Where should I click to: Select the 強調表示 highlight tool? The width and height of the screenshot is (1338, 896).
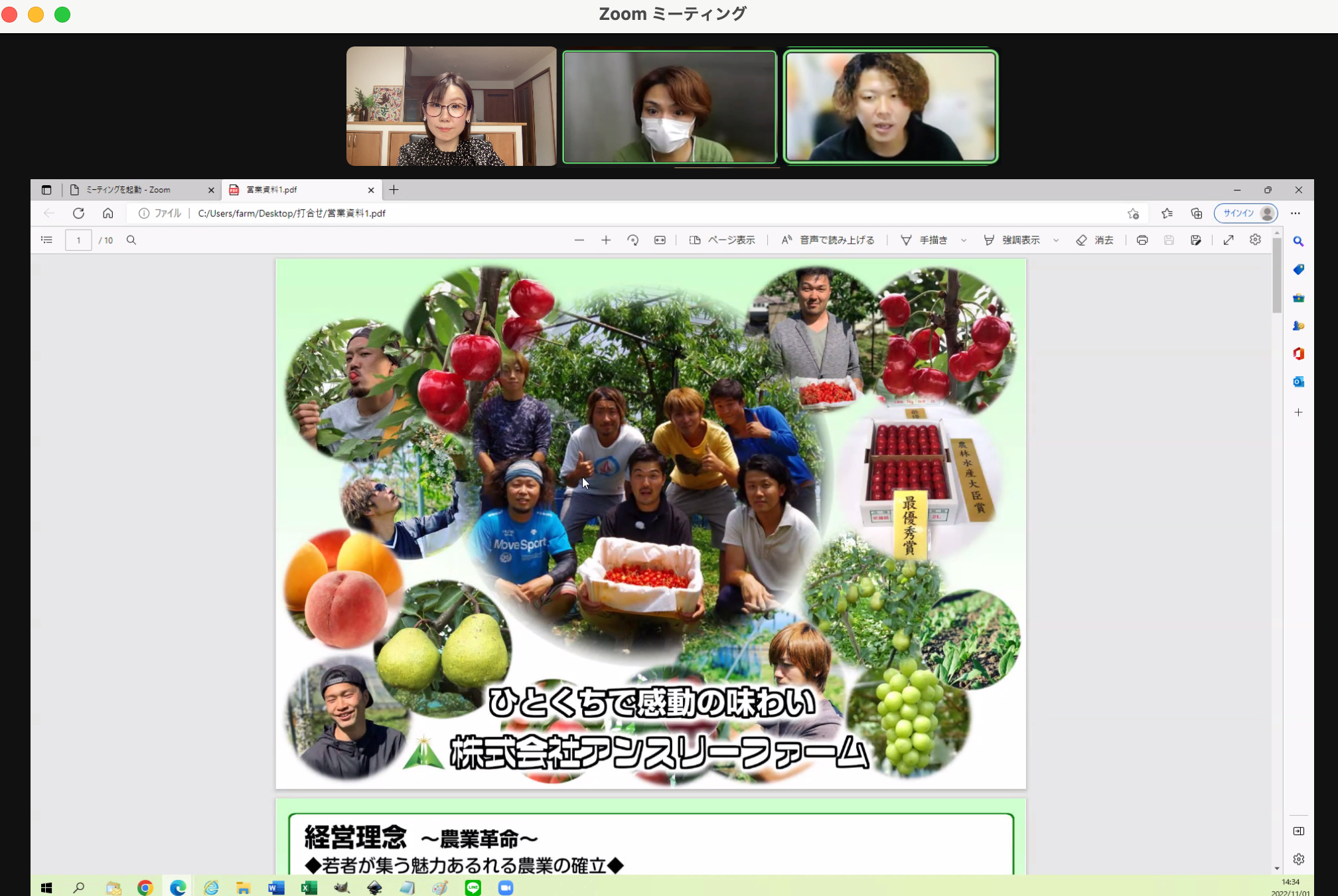(x=1012, y=240)
